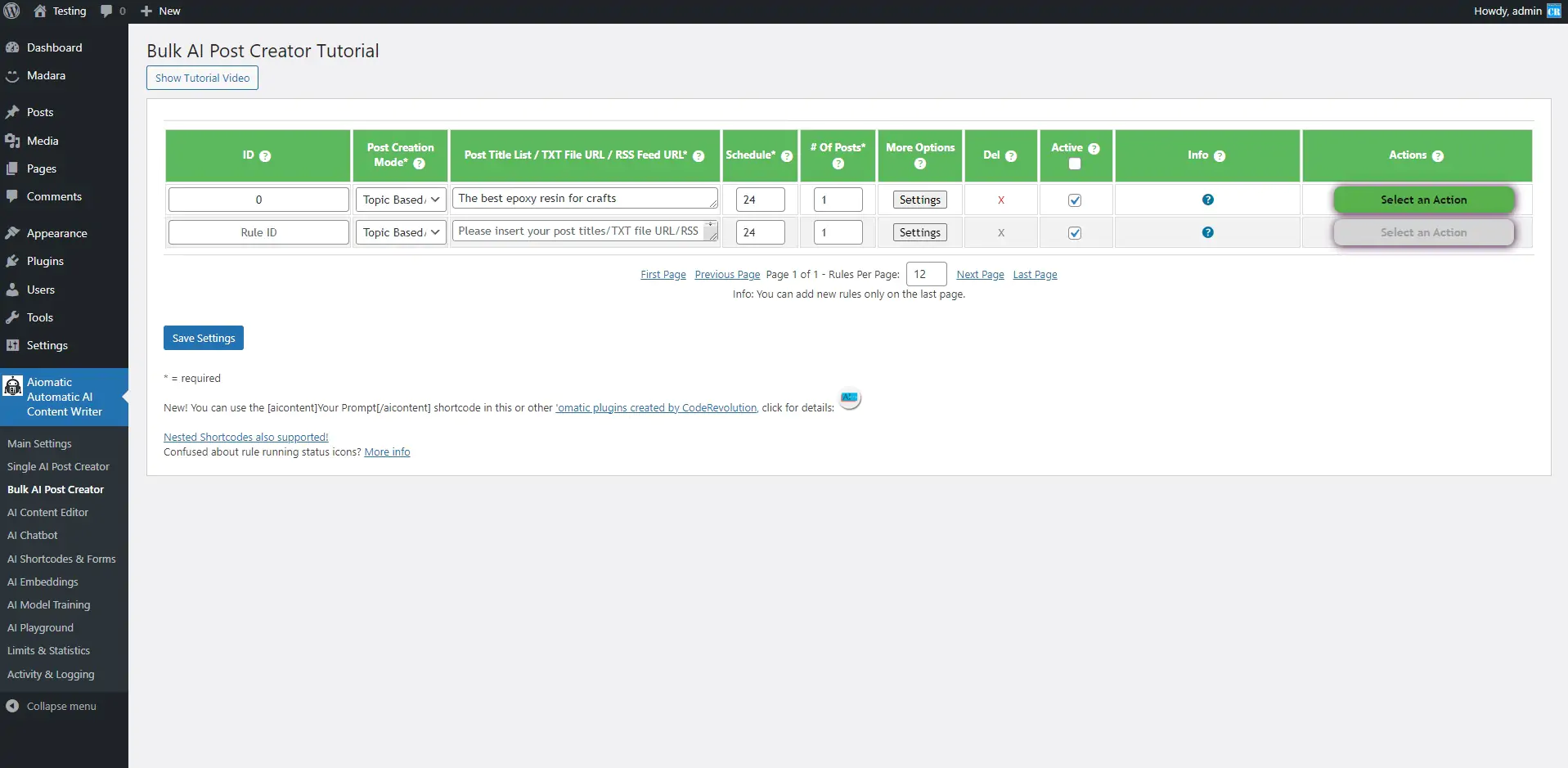The image size is (1568, 768).
Task: Click the Del column help icon
Action: 1011,155
